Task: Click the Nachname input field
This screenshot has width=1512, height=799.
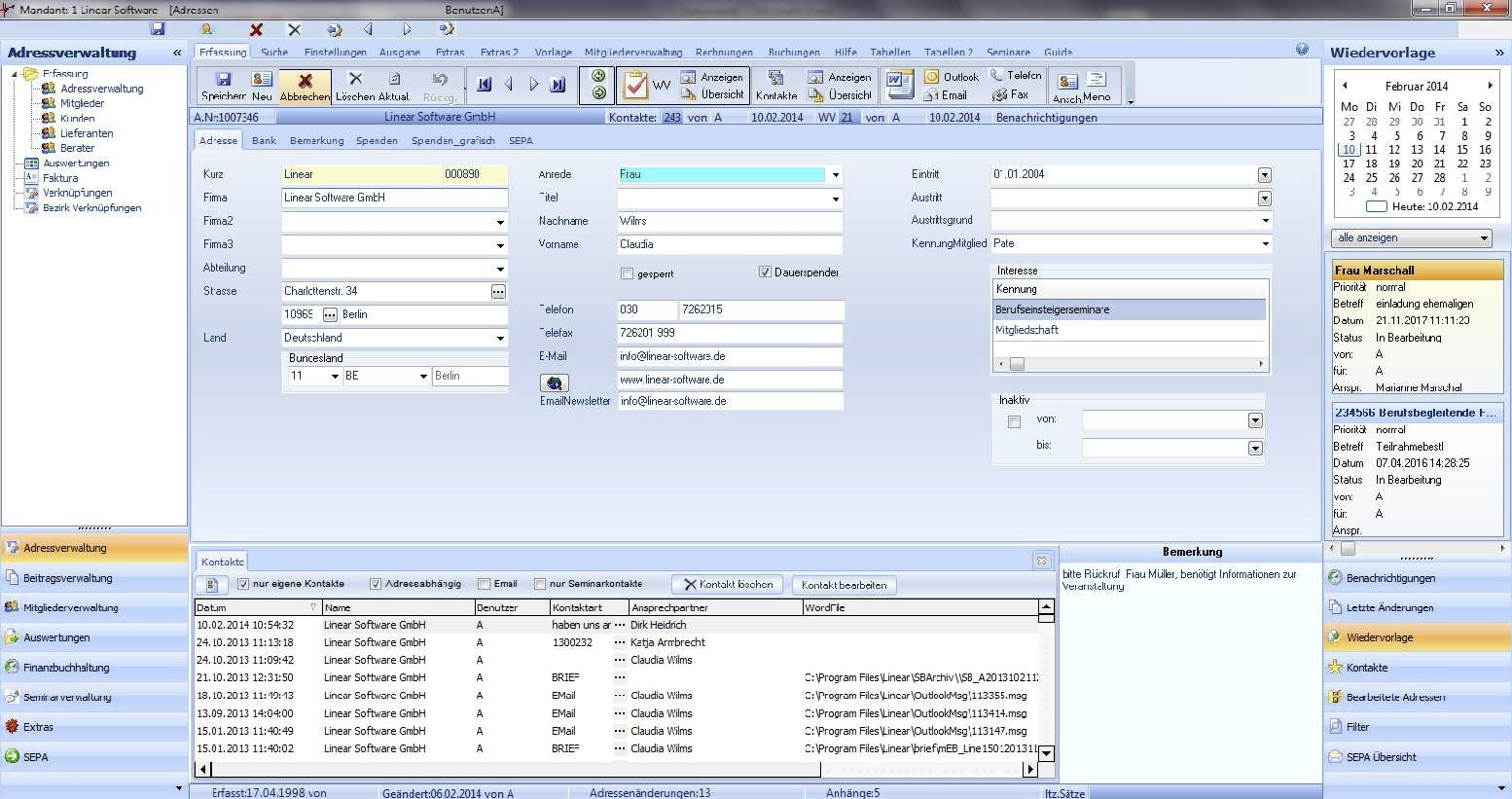Action: (729, 222)
